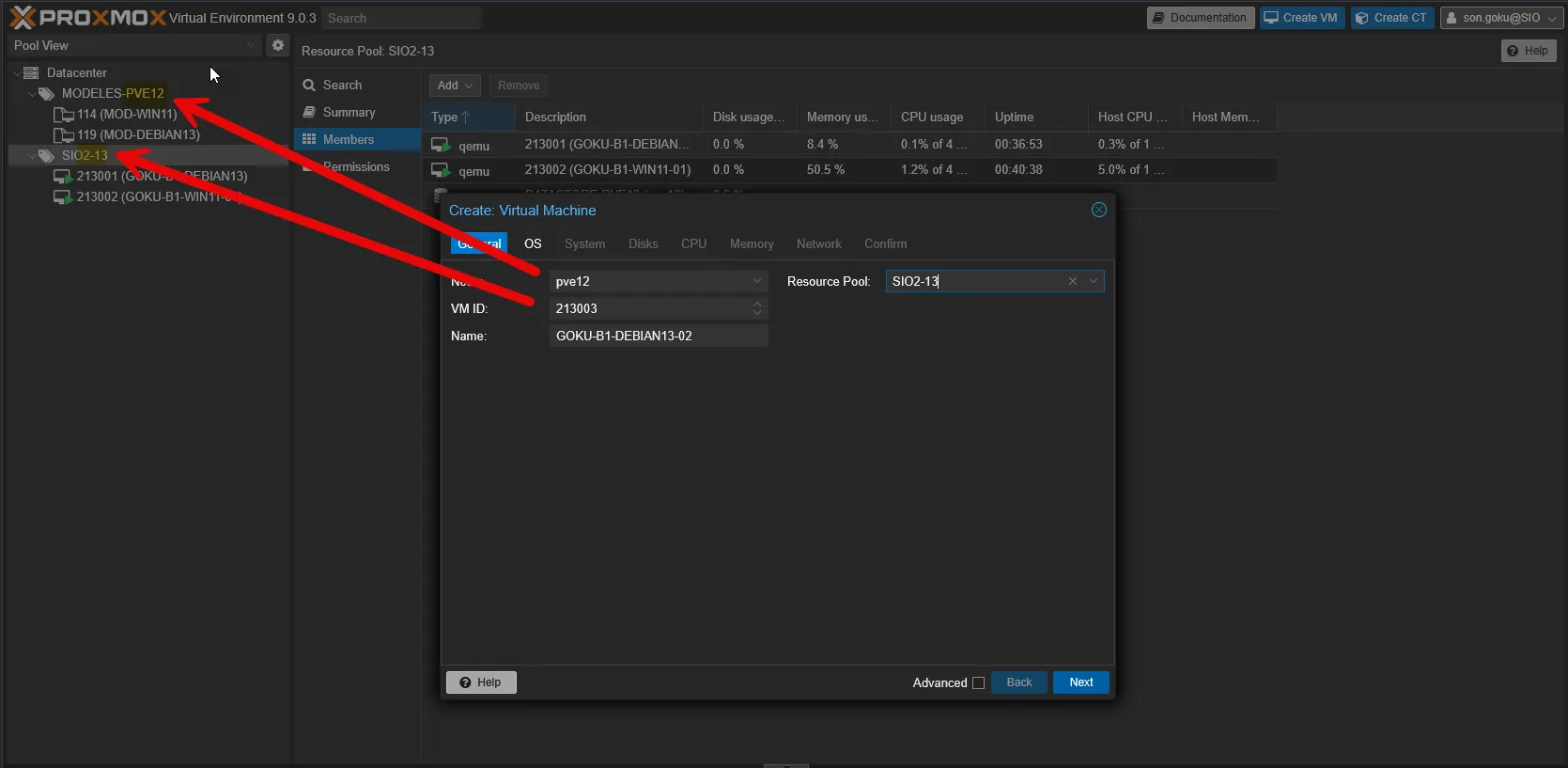This screenshot has height=768, width=1568.
Task: Open the Summary panel item
Action: coord(349,112)
